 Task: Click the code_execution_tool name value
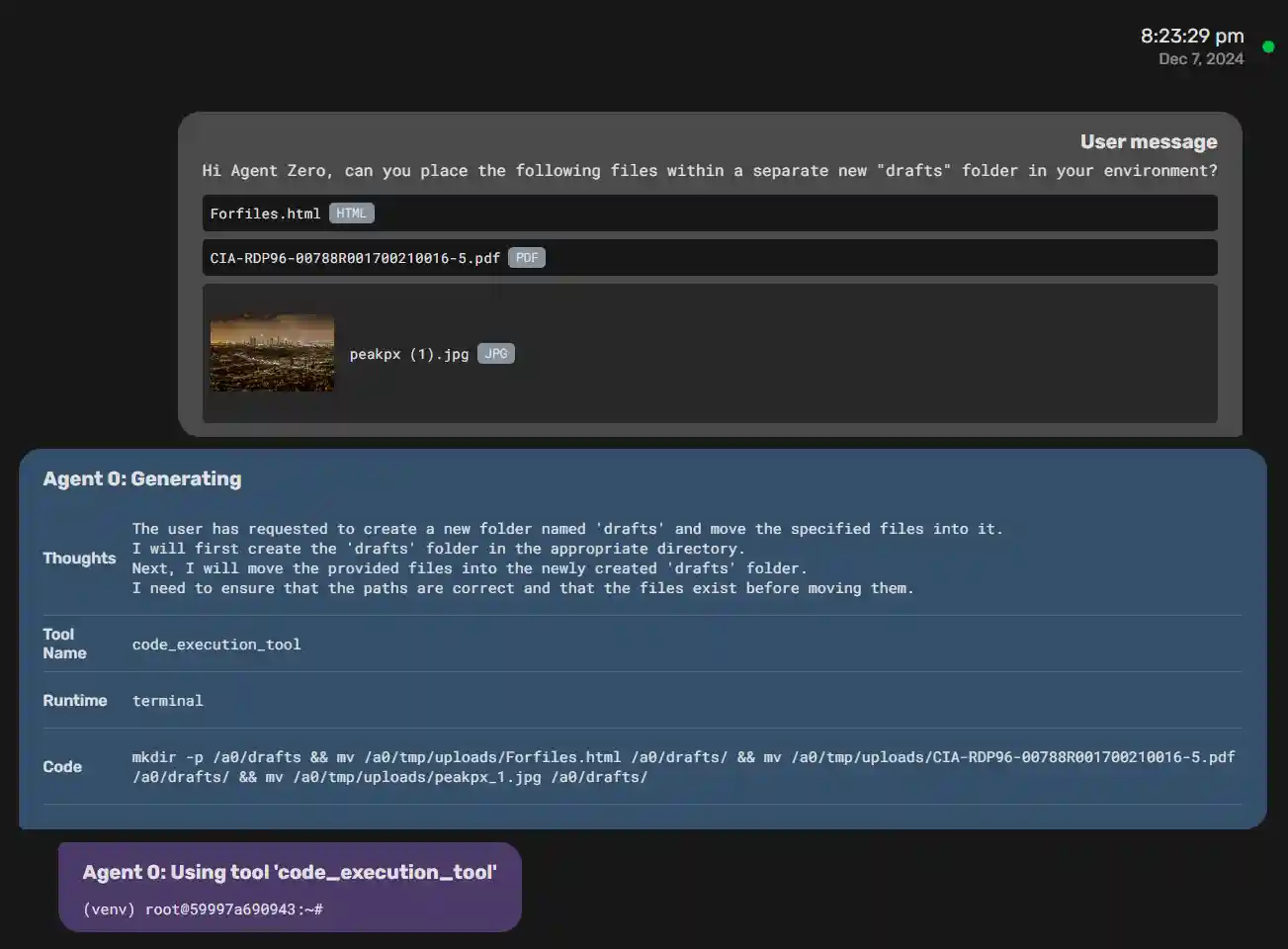pyautogui.click(x=216, y=644)
